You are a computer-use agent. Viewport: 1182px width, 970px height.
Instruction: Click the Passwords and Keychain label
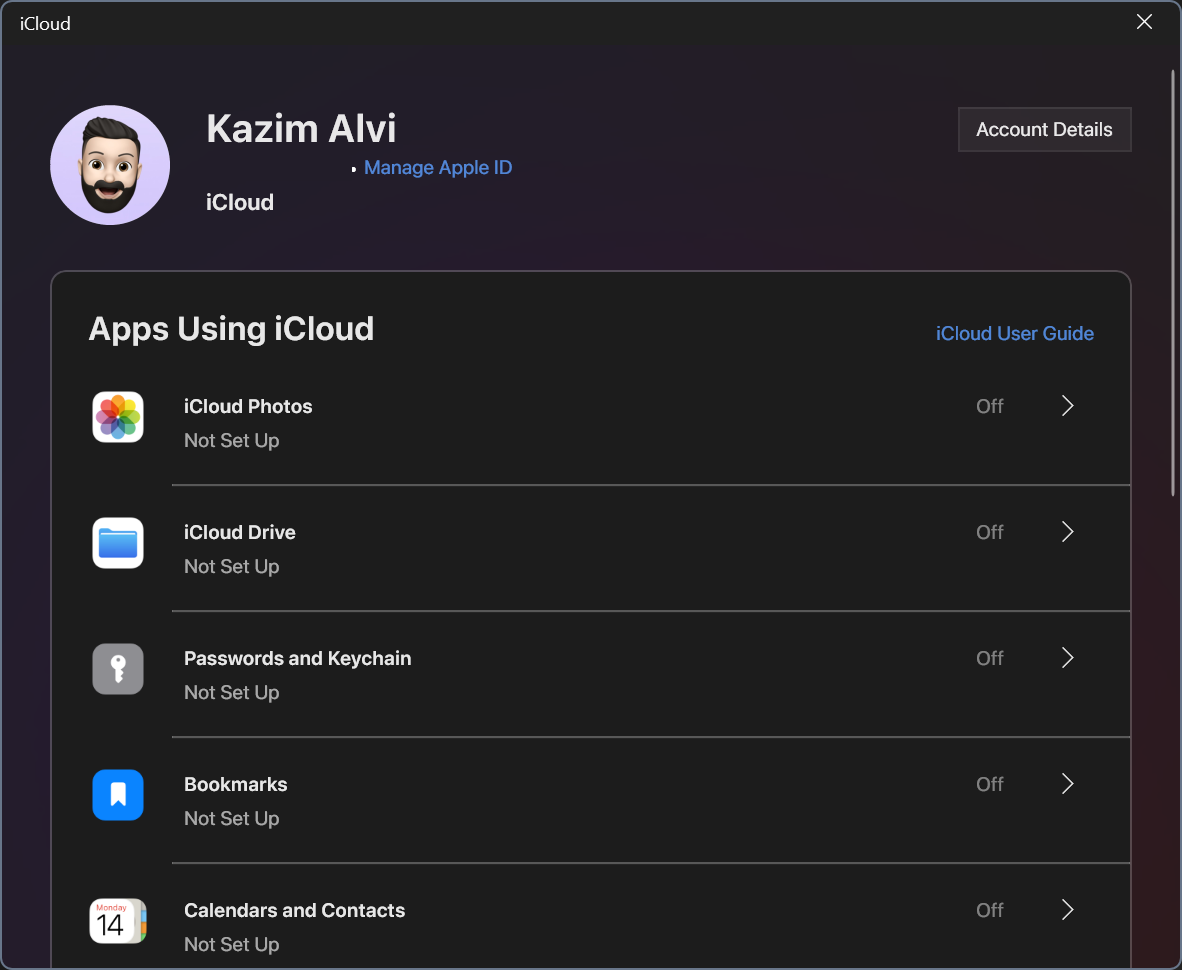(298, 658)
